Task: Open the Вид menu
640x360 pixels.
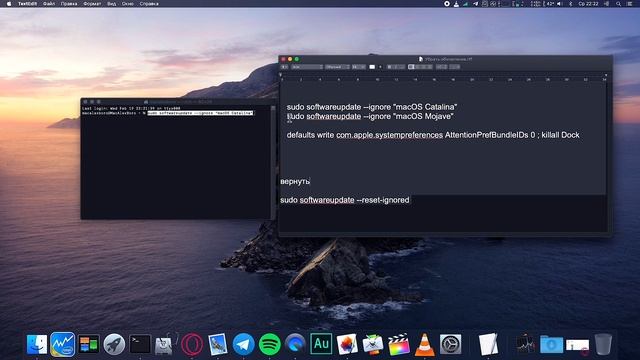Action: pyautogui.click(x=111, y=4)
